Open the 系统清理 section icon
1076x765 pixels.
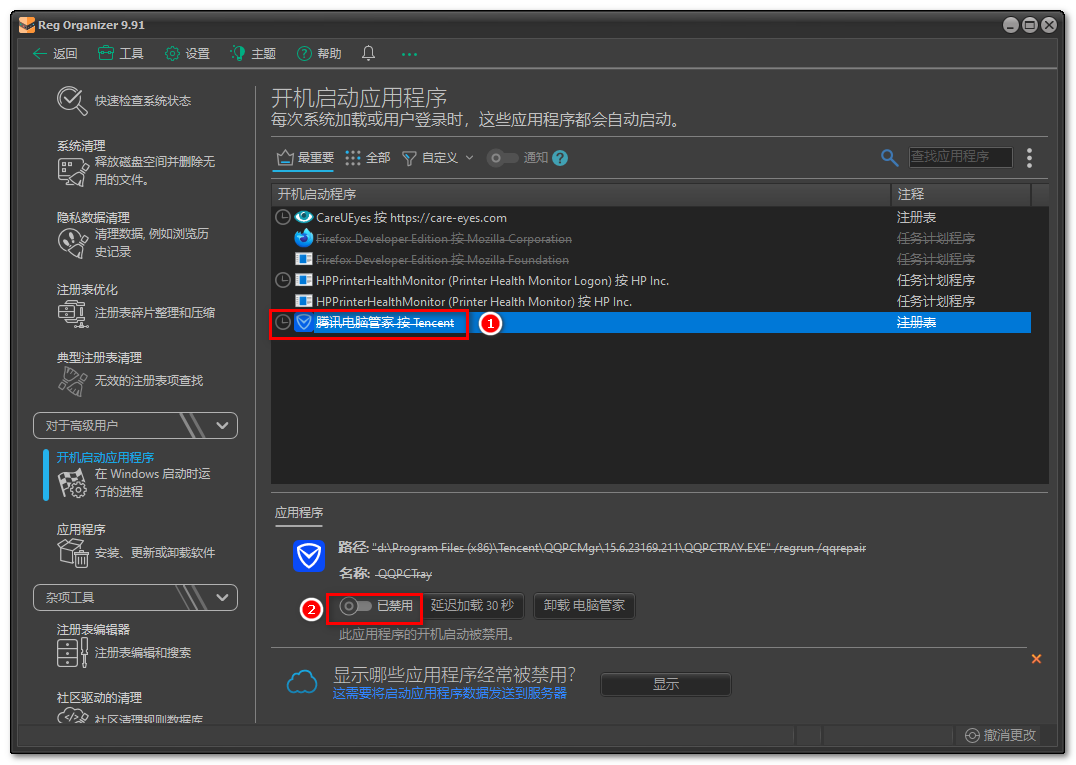coord(73,172)
